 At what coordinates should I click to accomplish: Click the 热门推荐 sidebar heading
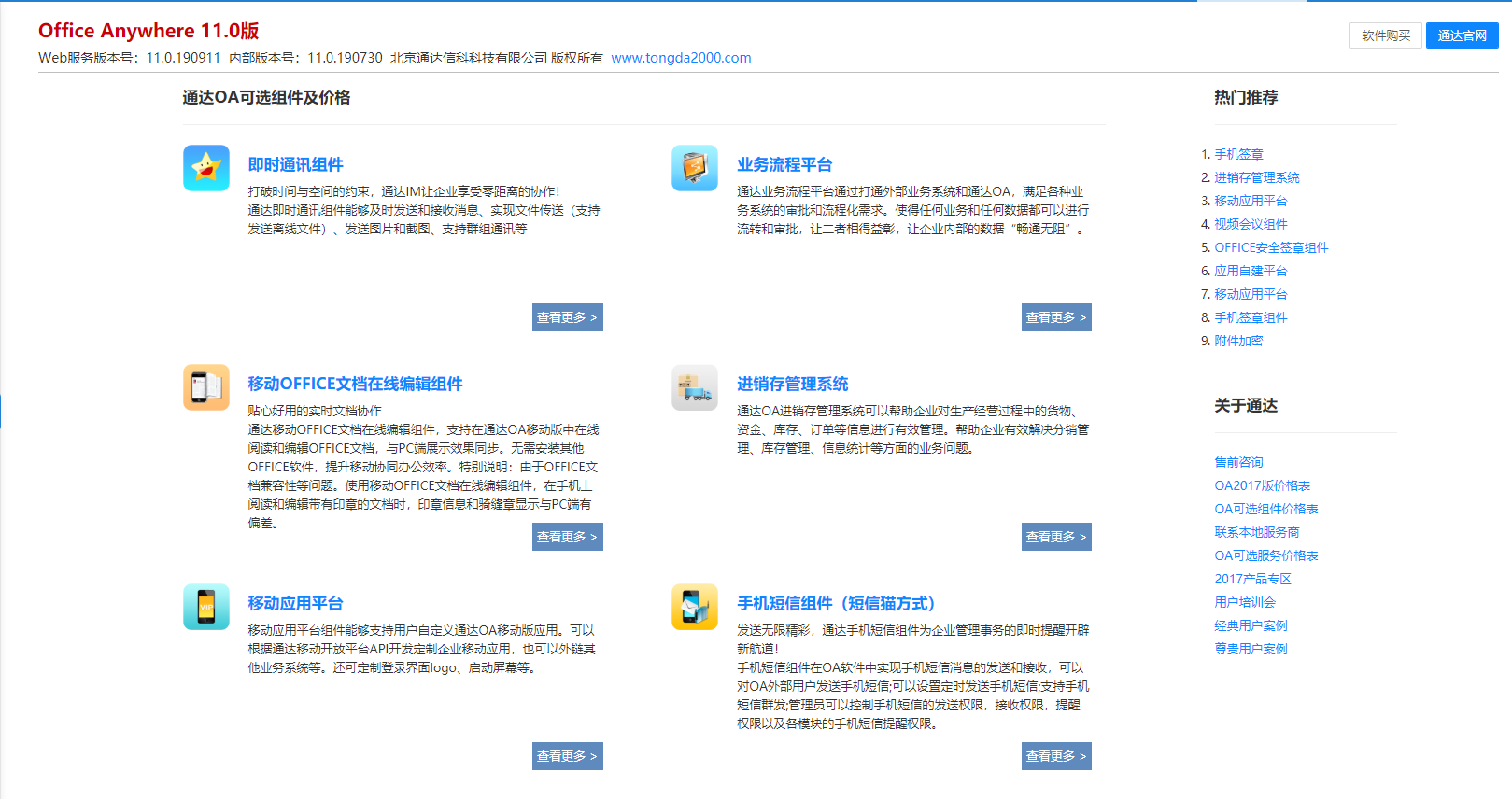[x=1246, y=97]
